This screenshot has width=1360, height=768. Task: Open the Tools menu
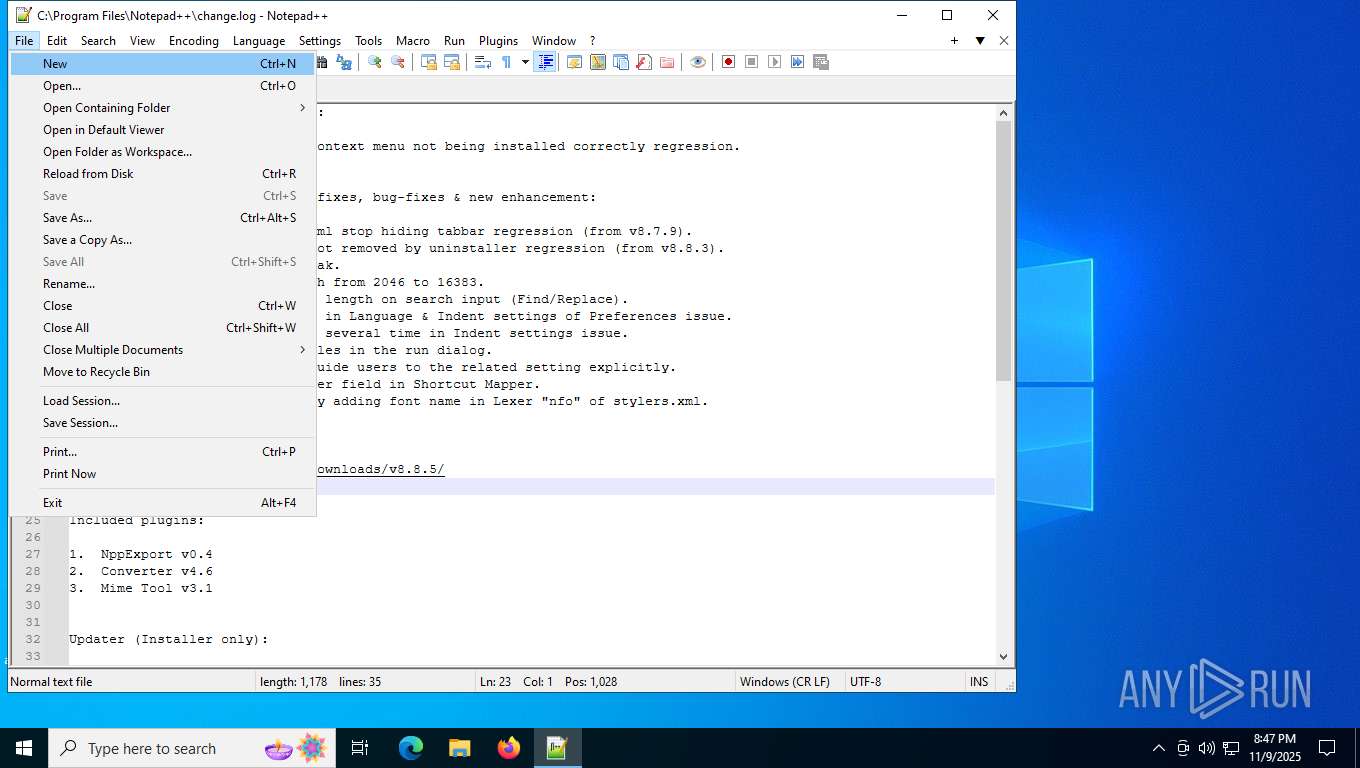coord(368,41)
